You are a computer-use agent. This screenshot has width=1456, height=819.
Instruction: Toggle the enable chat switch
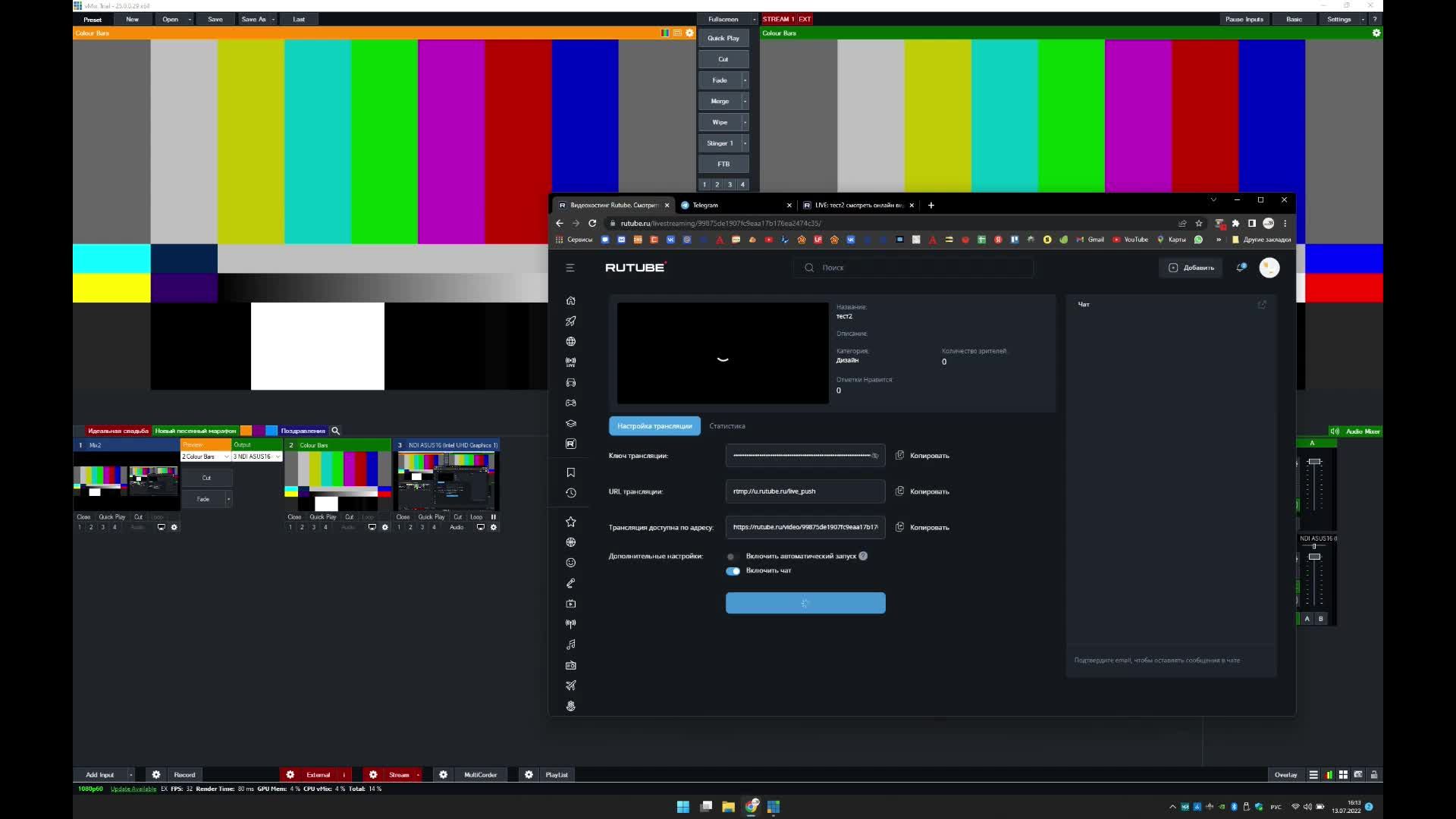tap(733, 571)
